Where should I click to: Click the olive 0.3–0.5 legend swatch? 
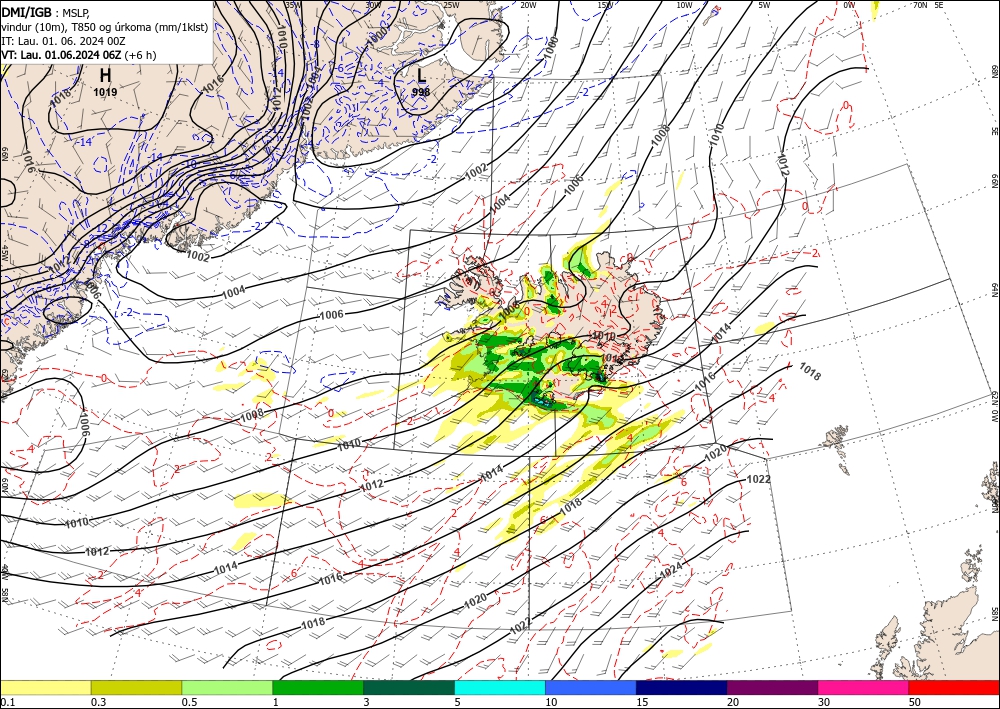(136, 687)
